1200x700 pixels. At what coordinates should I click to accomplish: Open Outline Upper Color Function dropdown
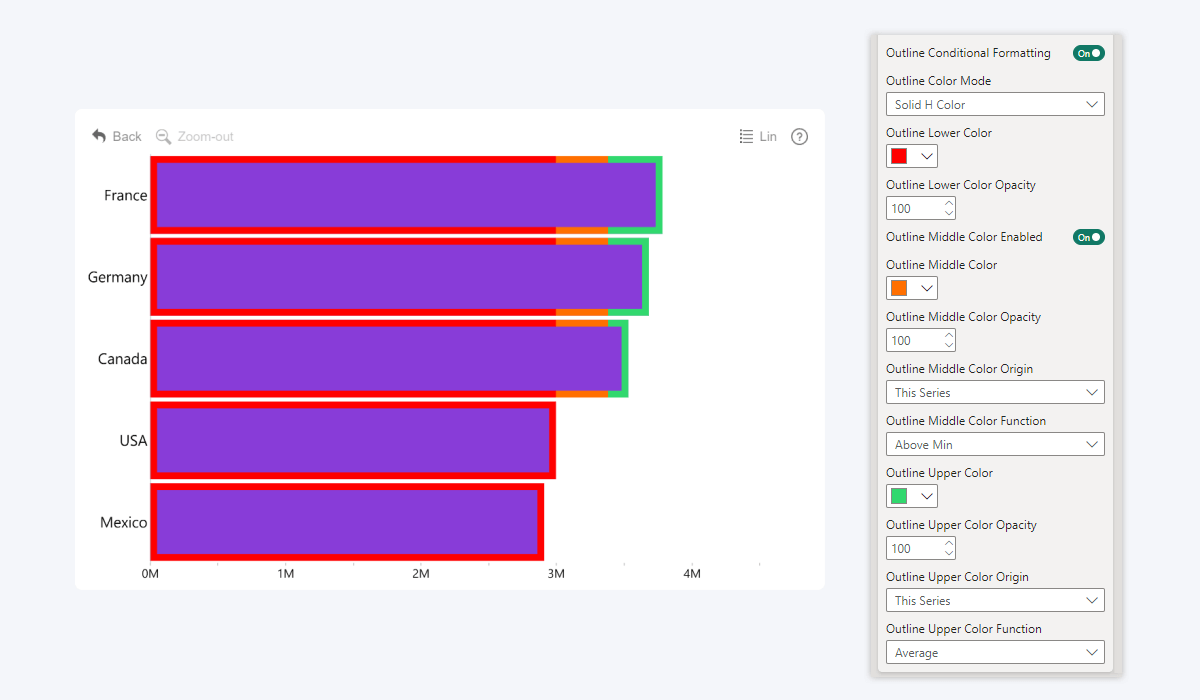[x=995, y=652]
